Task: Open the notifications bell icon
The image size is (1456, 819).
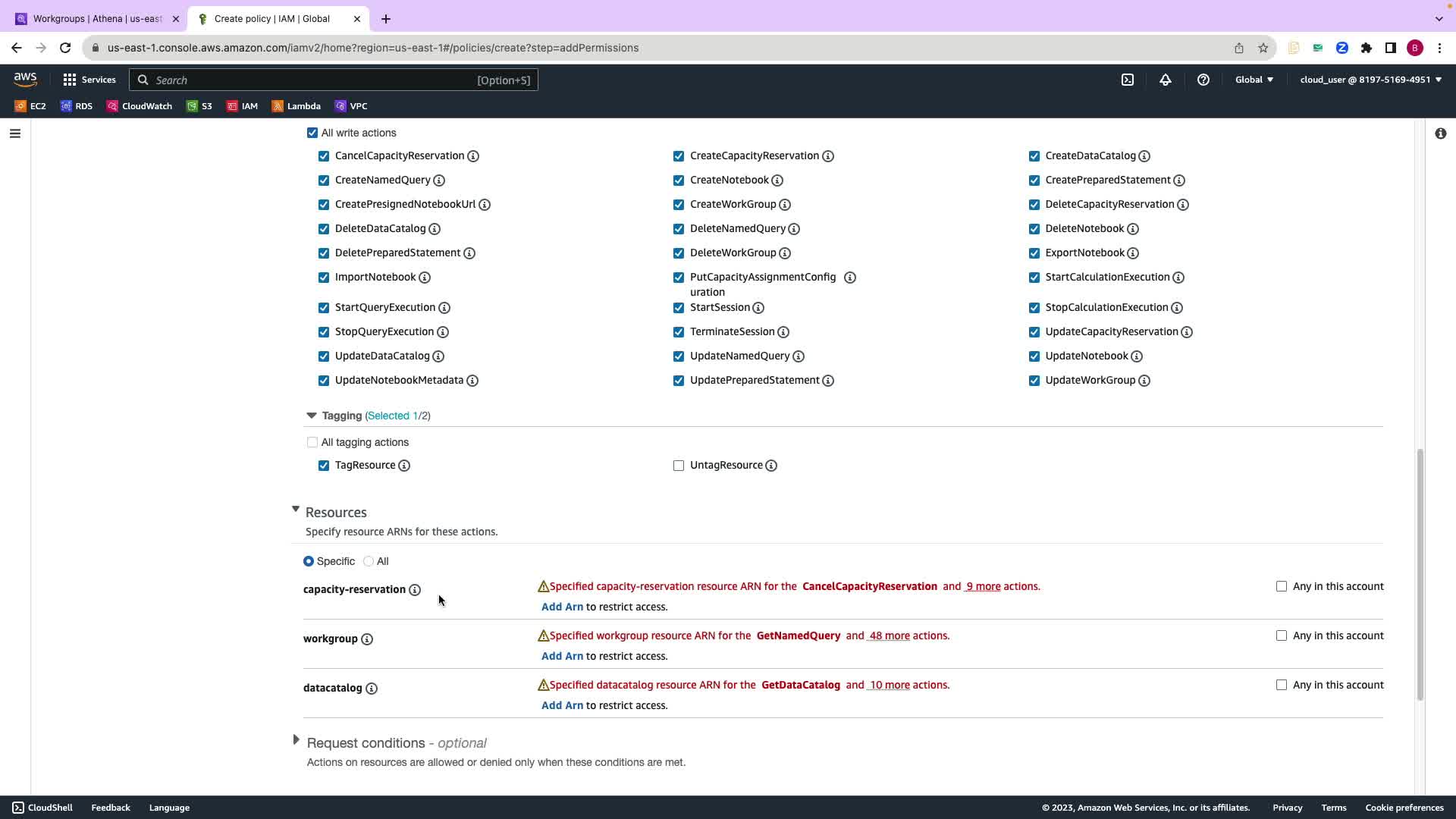Action: coord(1166,80)
